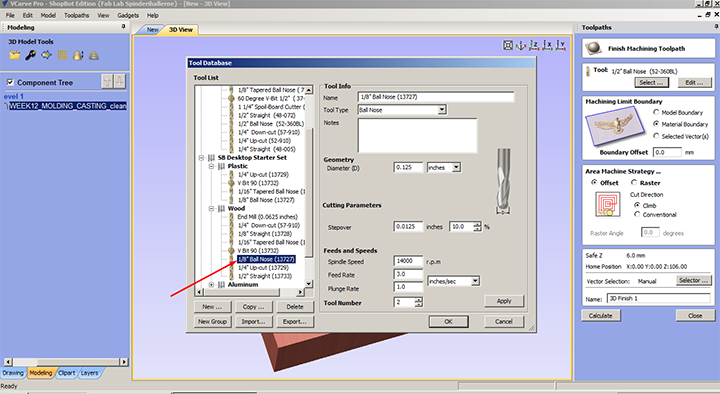Click the New... tool button
Viewport: 720px width, 394px height.
pos(212,307)
